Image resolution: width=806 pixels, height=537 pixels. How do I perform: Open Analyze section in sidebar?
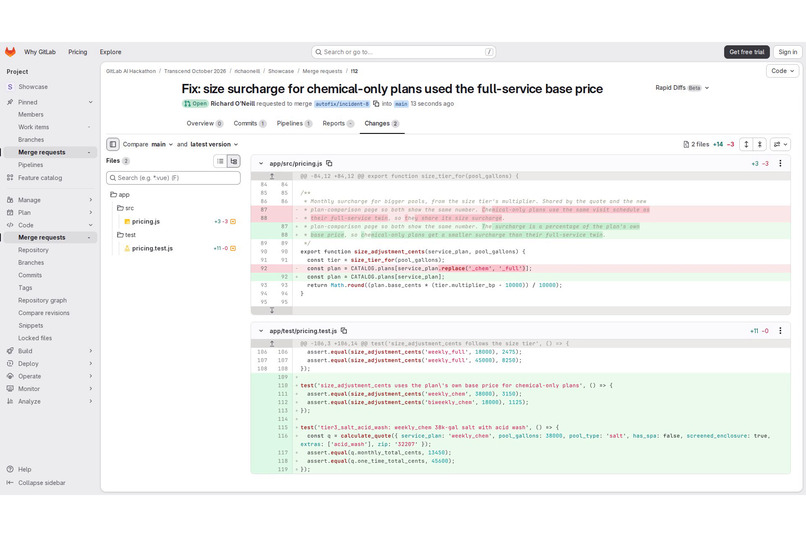[x=49, y=401]
